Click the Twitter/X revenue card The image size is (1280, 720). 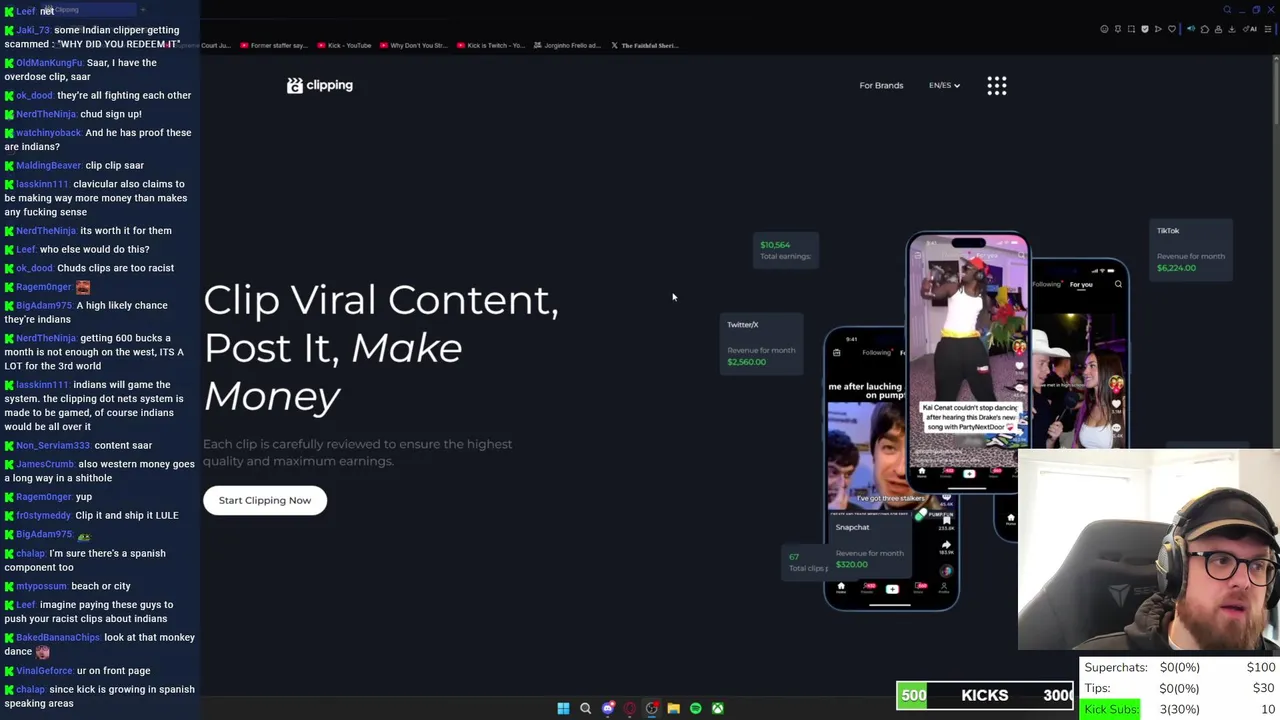[x=761, y=343]
